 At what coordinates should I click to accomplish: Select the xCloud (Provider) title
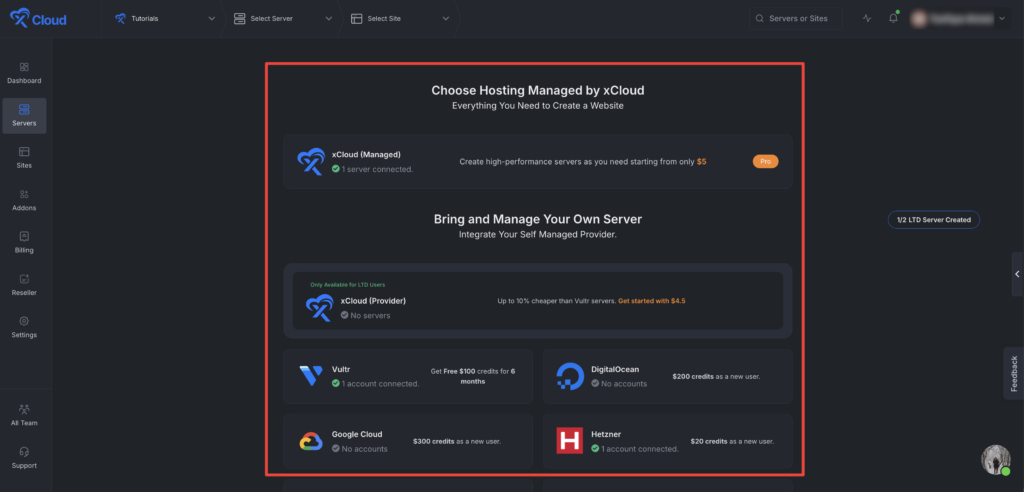[x=374, y=301]
